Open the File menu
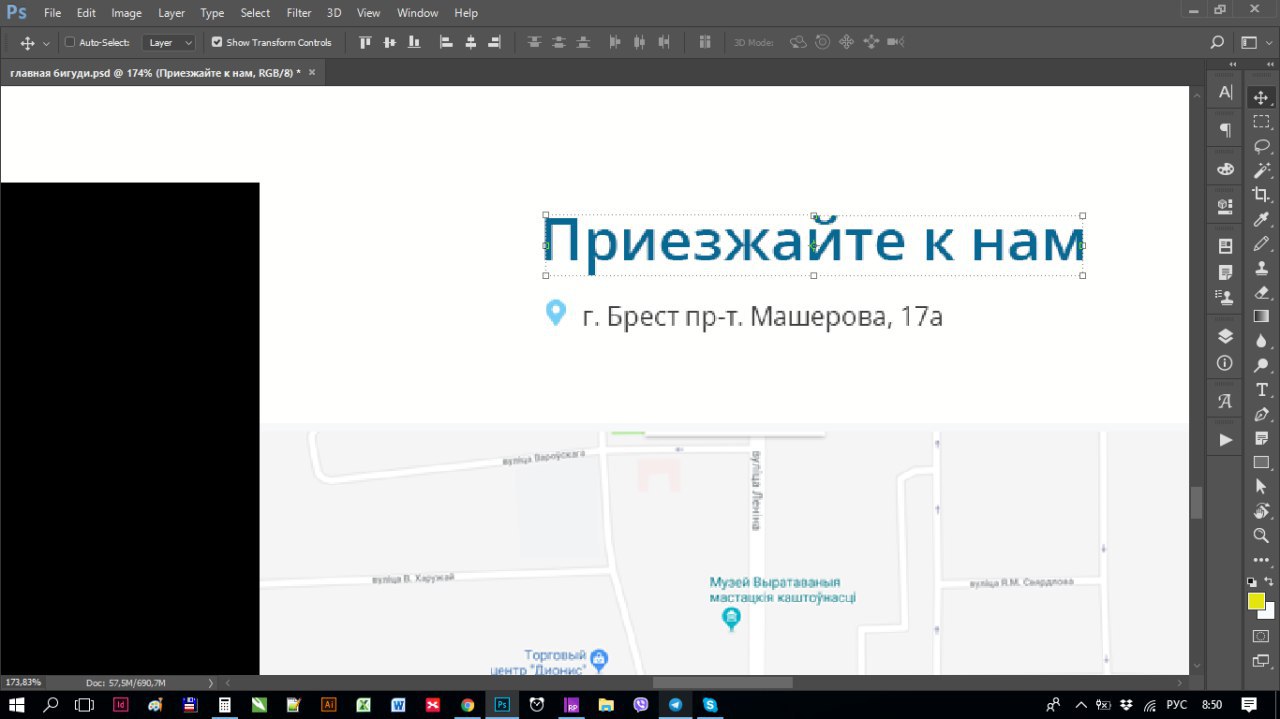This screenshot has height=719, width=1280. point(52,13)
